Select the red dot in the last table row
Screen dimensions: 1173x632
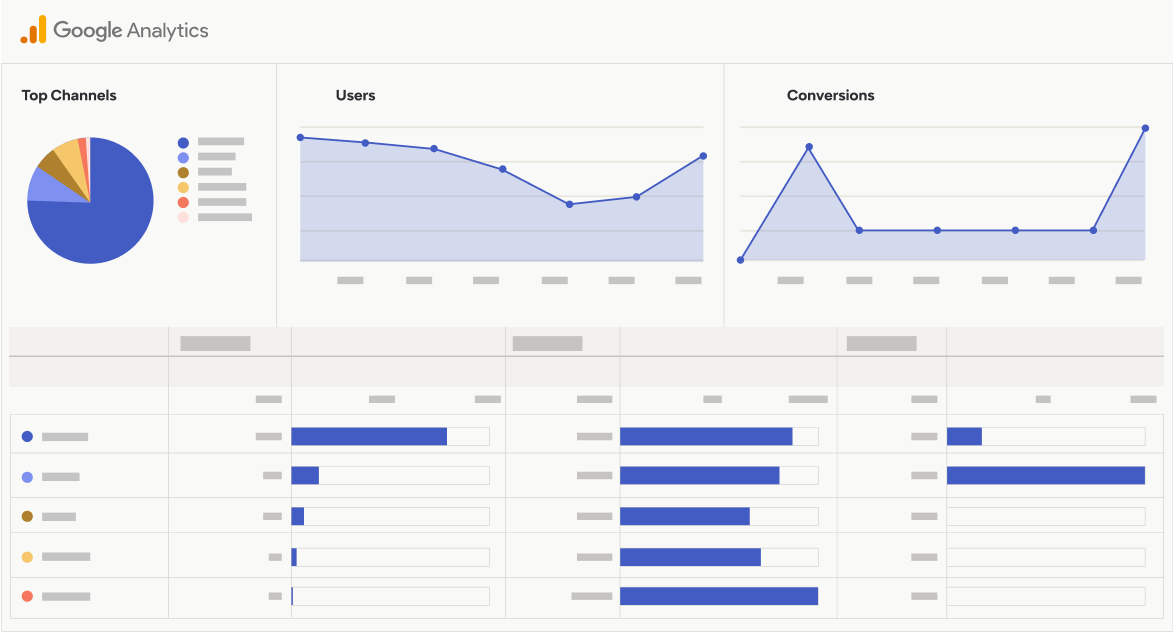tap(27, 596)
